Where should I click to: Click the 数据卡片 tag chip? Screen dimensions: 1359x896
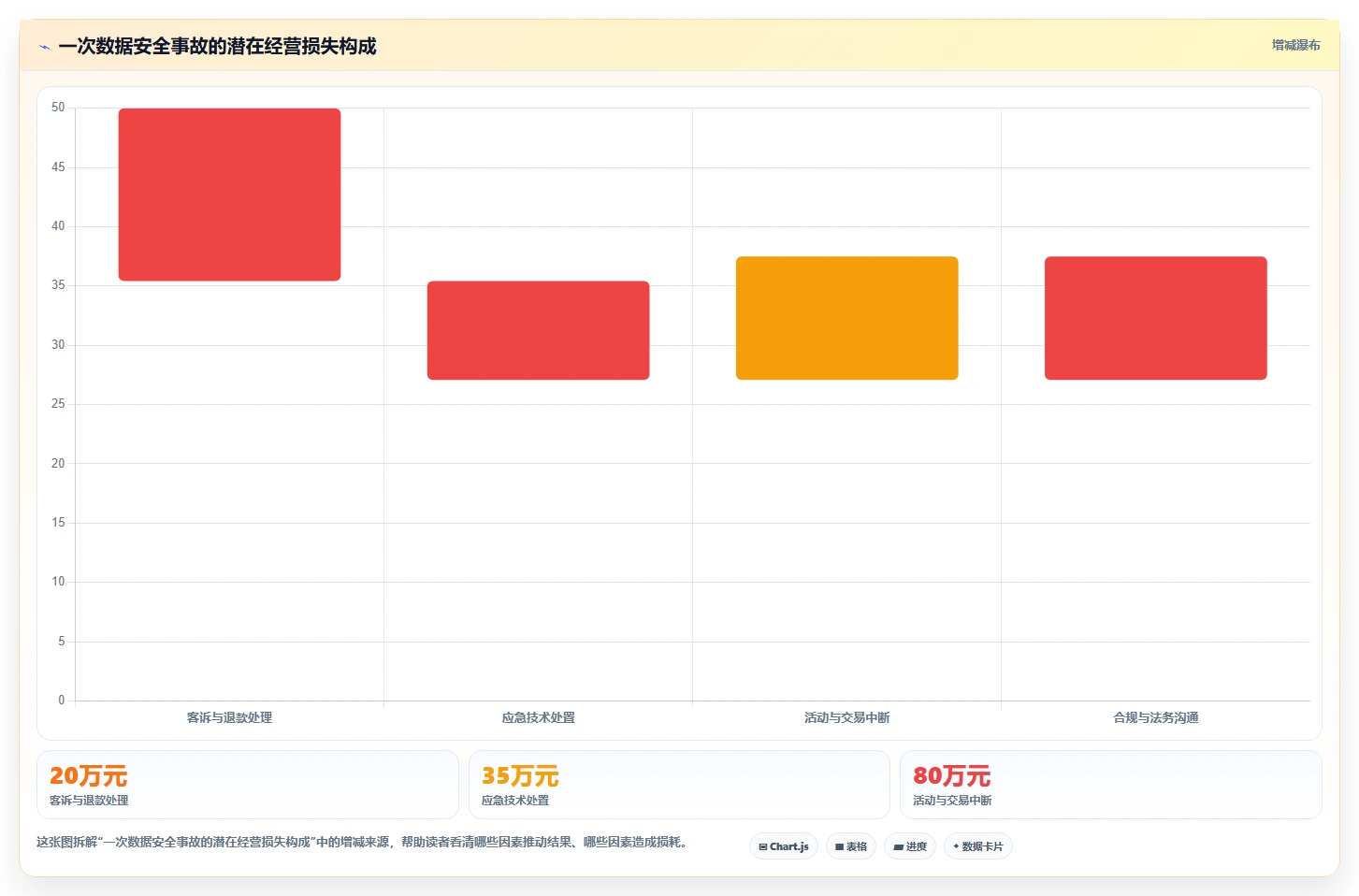(978, 846)
